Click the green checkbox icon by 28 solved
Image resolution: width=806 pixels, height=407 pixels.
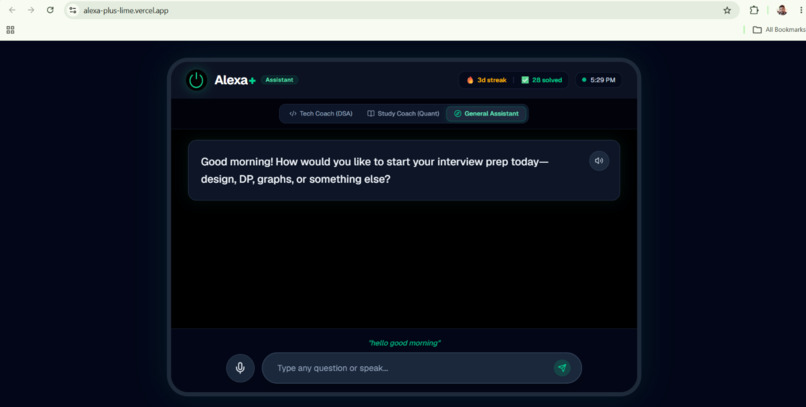525,80
